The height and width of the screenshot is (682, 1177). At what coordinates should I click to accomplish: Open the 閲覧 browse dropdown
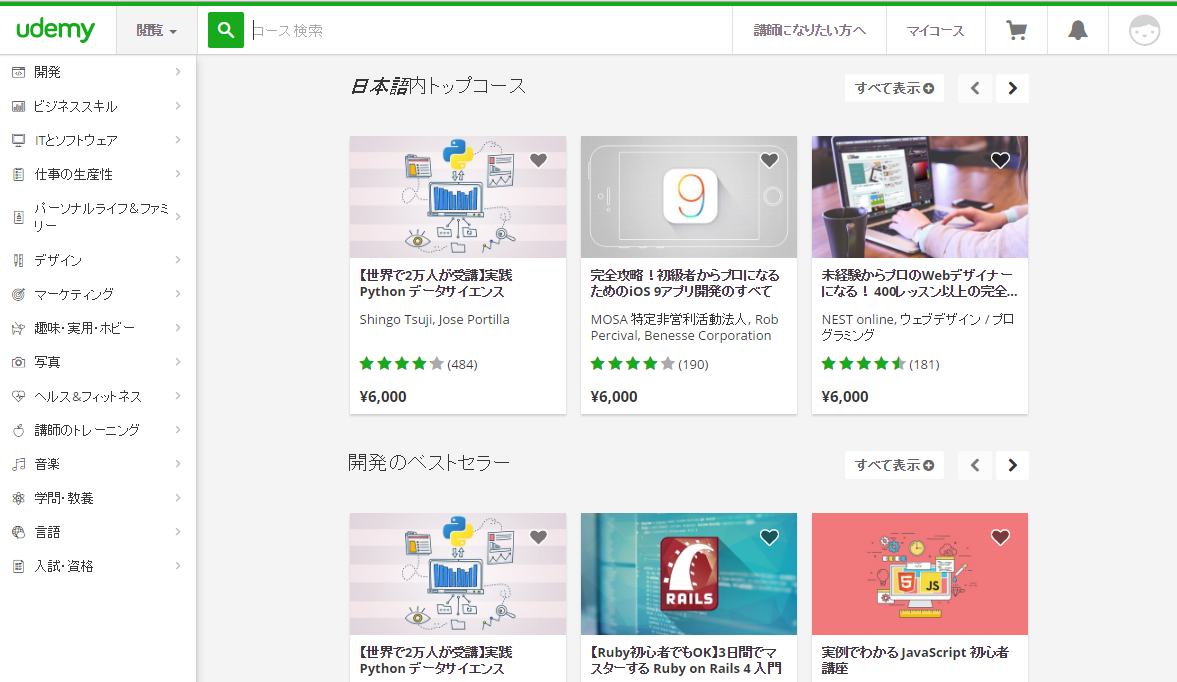[156, 30]
